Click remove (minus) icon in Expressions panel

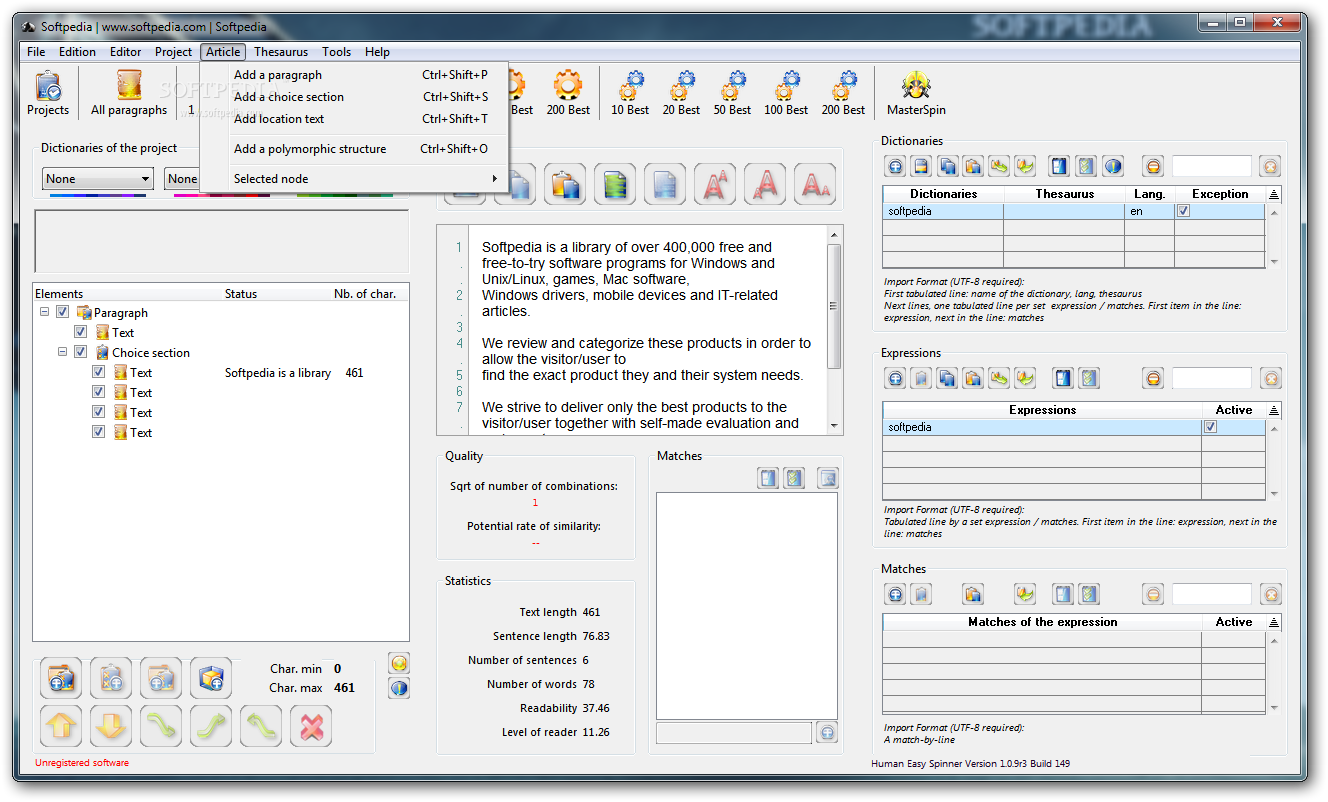(x=1153, y=378)
